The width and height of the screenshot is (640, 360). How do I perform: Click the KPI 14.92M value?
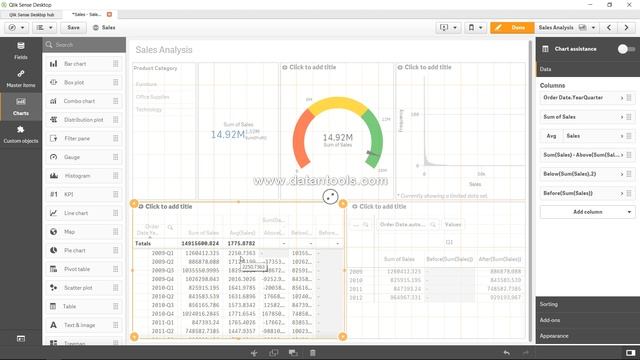(228, 134)
